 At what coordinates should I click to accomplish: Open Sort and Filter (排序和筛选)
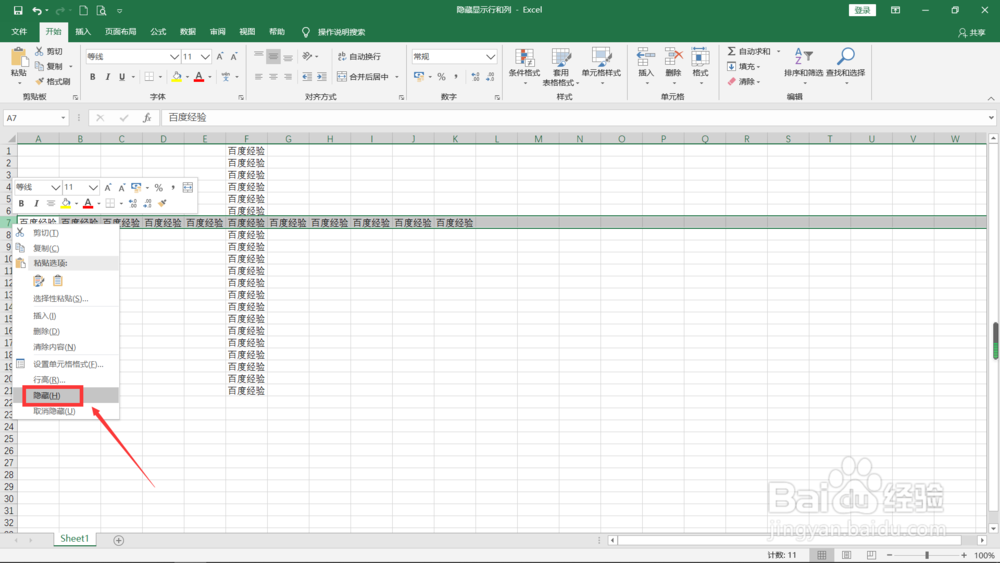pos(803,64)
